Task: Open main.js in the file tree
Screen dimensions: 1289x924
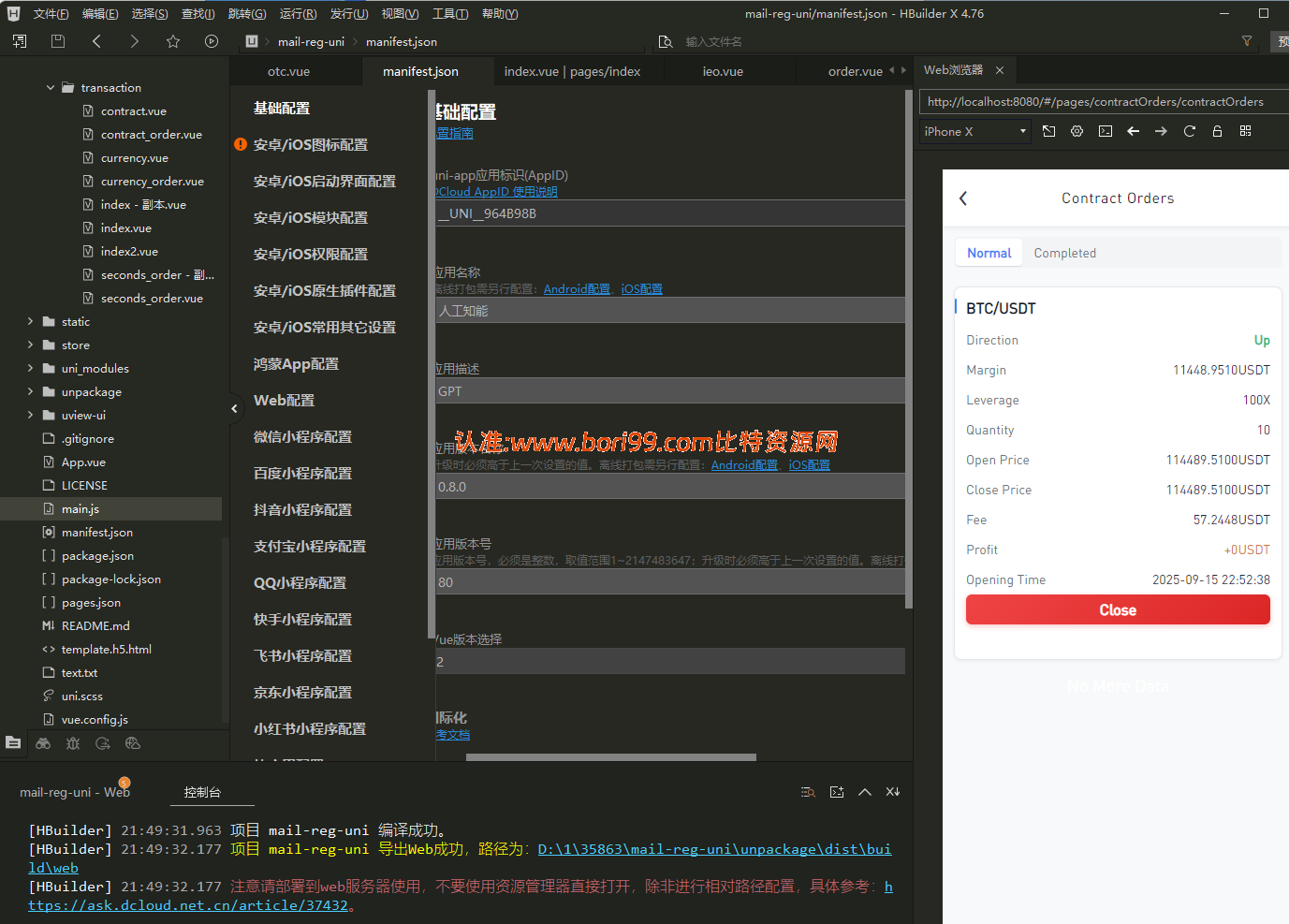Action: tap(81, 508)
